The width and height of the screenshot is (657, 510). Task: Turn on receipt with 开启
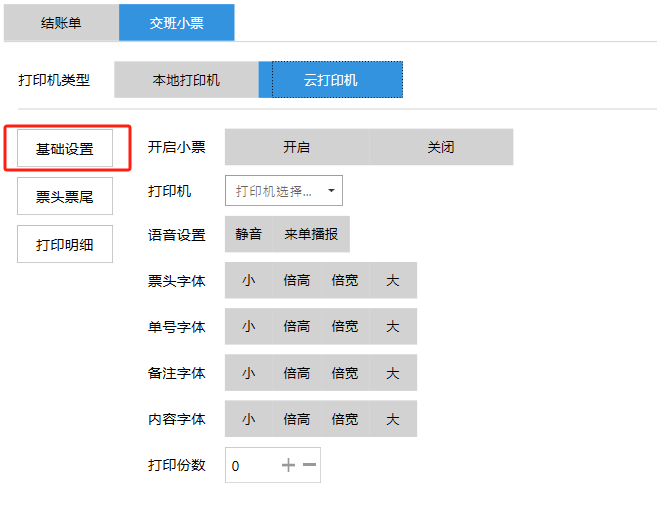[x=296, y=147]
